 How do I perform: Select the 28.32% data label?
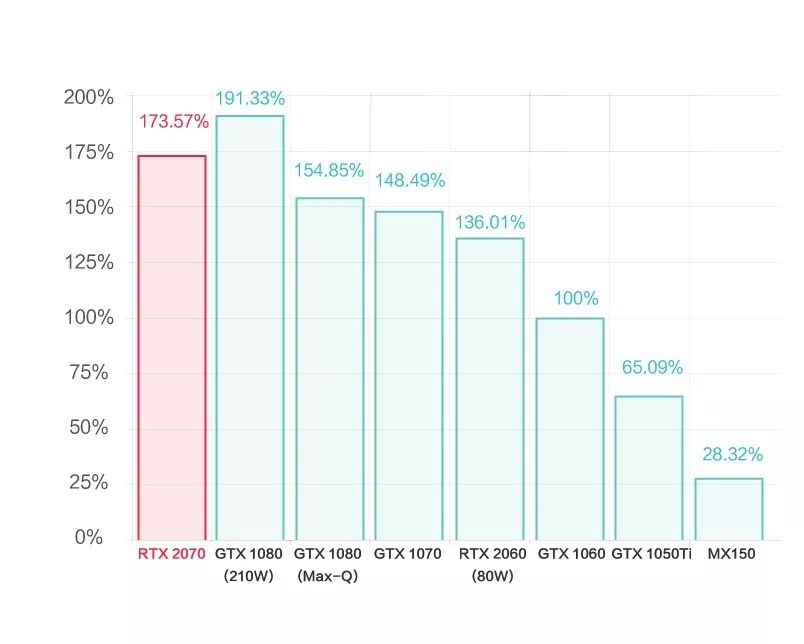(x=732, y=454)
